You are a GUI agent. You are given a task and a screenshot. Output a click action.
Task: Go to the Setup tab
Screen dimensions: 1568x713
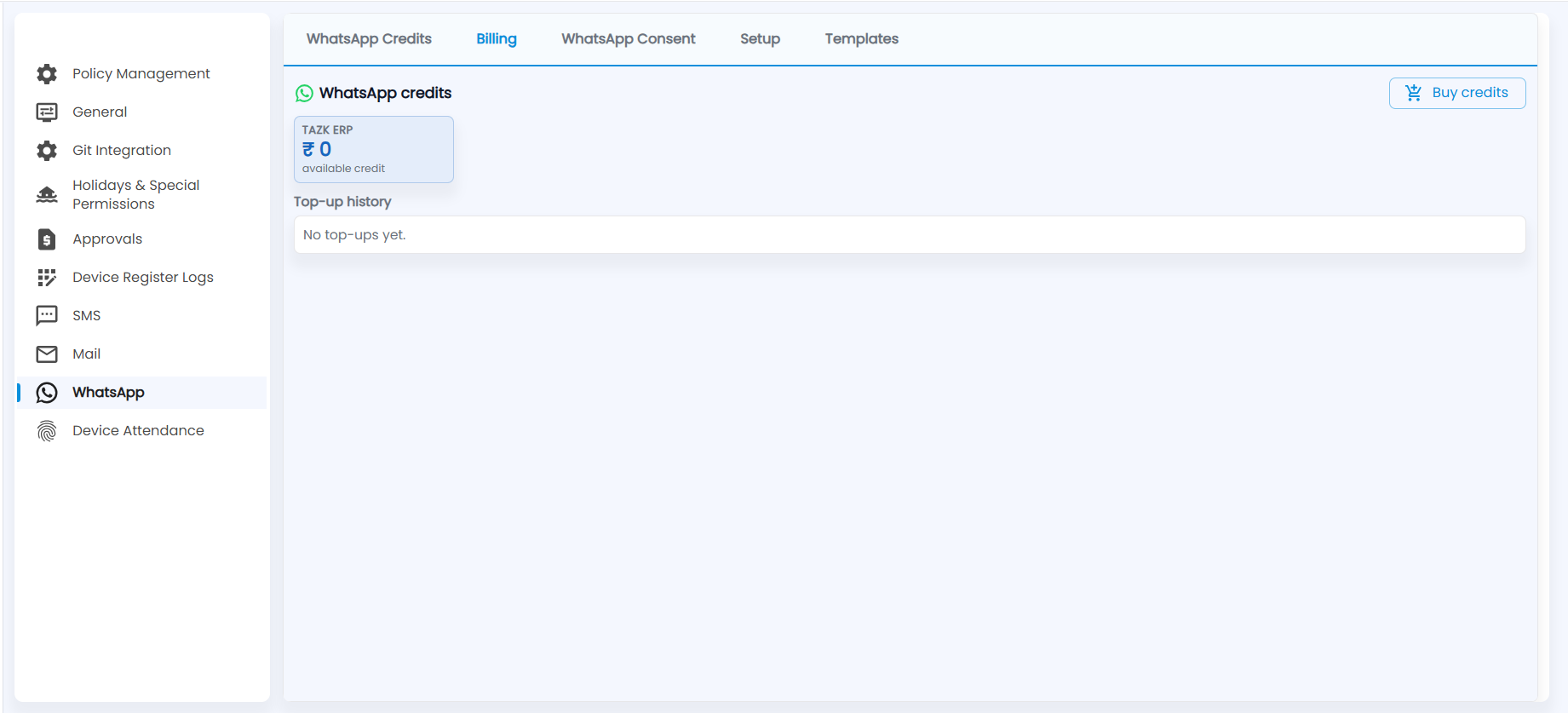(760, 39)
